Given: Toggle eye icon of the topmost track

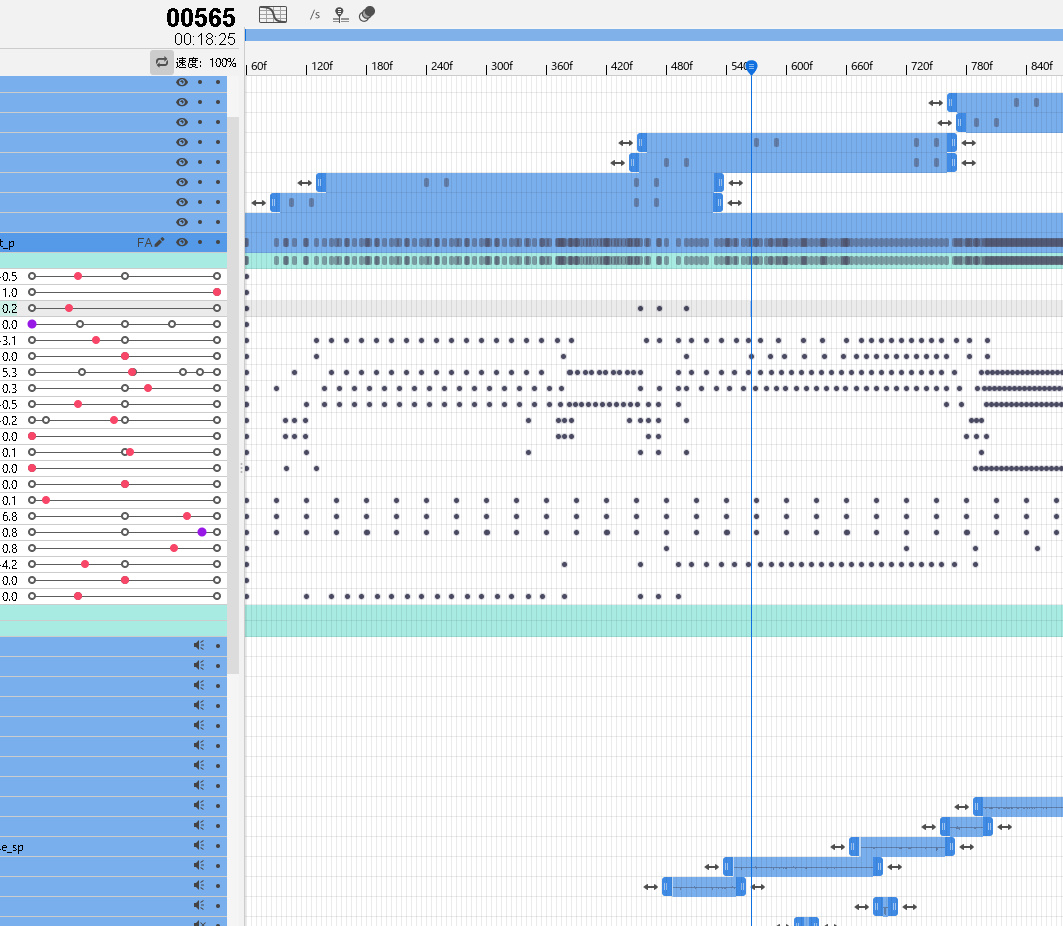Looking at the screenshot, I should pyautogui.click(x=182, y=82).
